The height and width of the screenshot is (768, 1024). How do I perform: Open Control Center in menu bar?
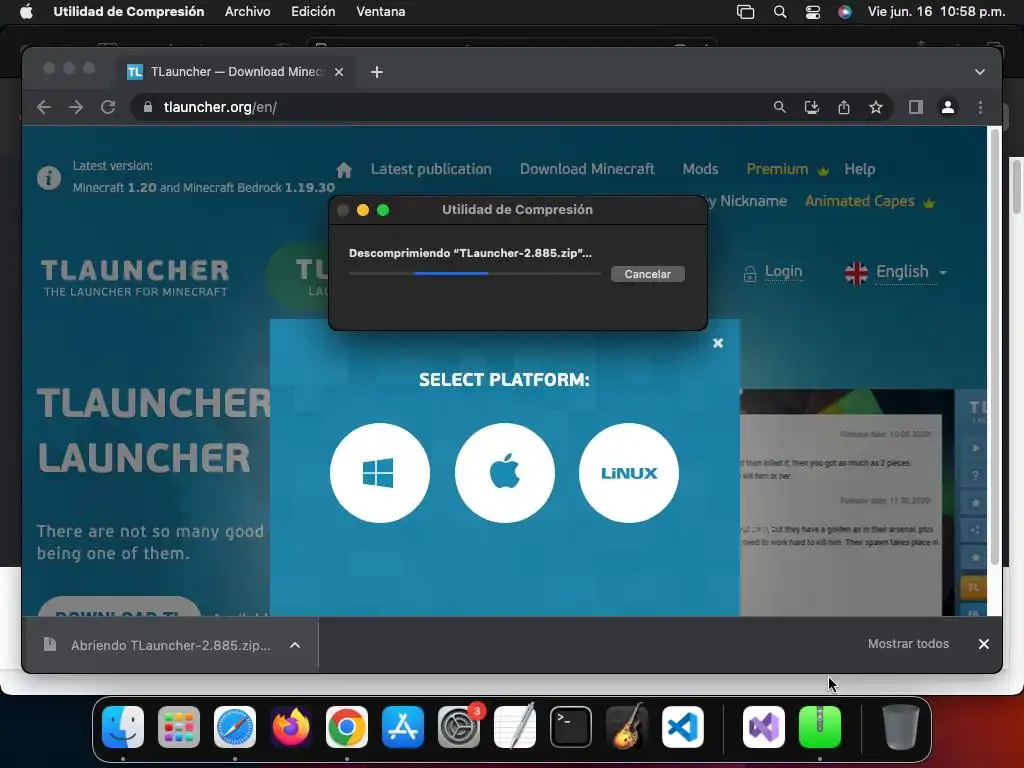pos(812,12)
